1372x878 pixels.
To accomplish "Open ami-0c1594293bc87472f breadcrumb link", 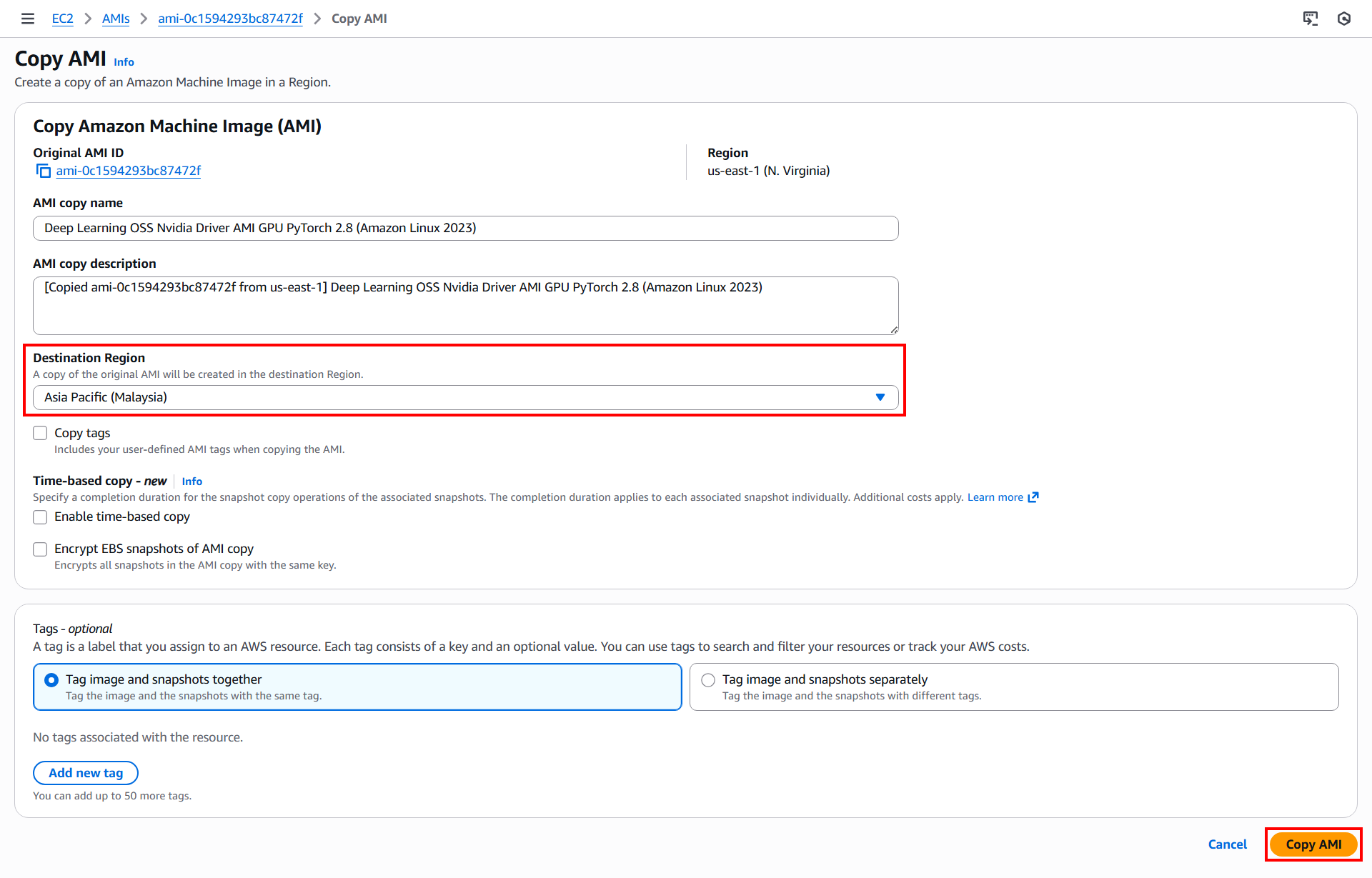I will (230, 19).
